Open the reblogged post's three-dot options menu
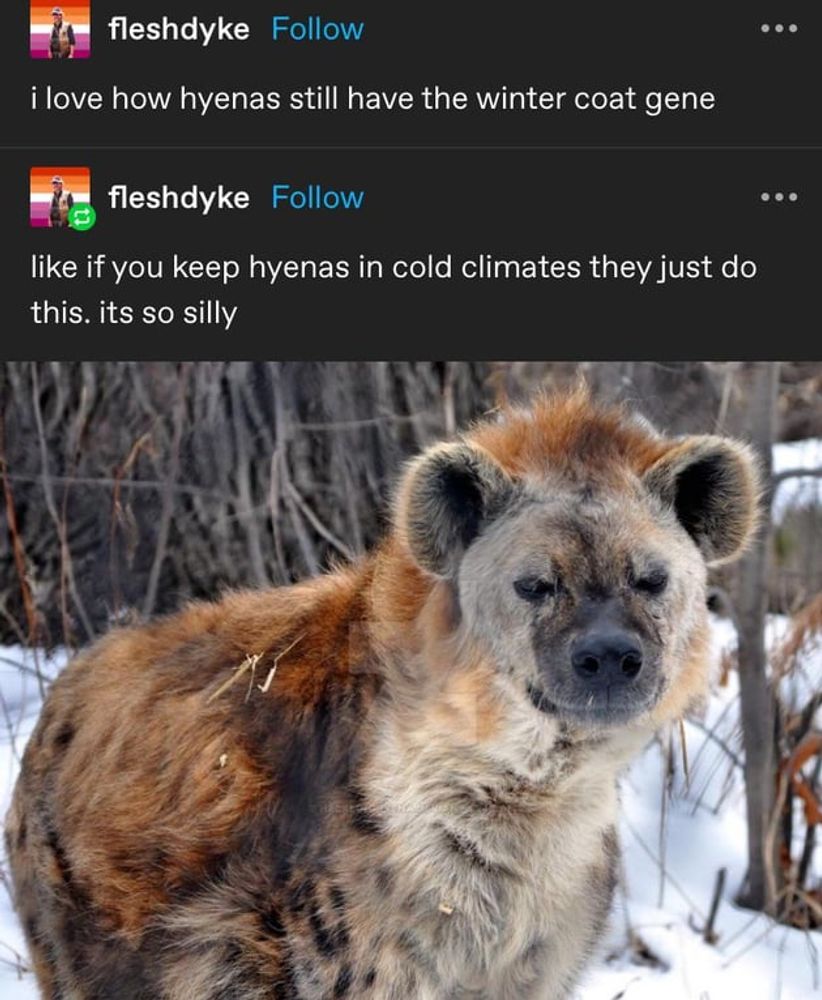Image resolution: width=822 pixels, height=1000 pixels. [779, 197]
